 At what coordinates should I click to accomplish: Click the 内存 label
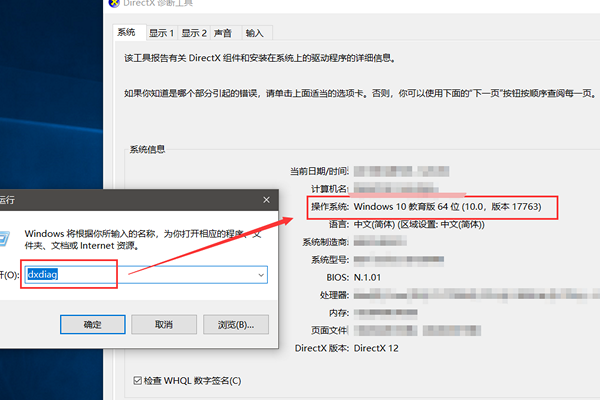tap(339, 313)
